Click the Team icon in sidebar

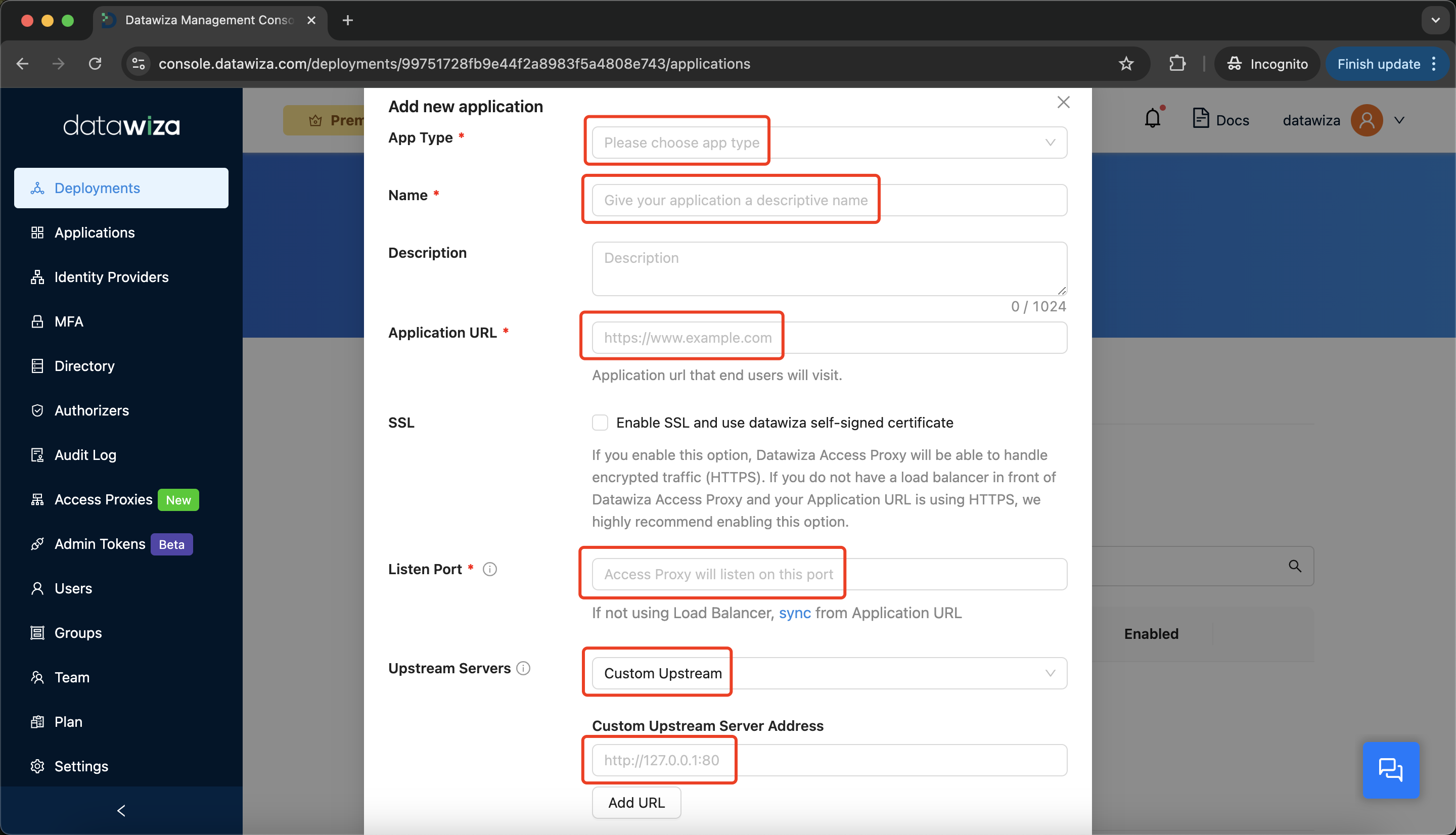(x=37, y=677)
